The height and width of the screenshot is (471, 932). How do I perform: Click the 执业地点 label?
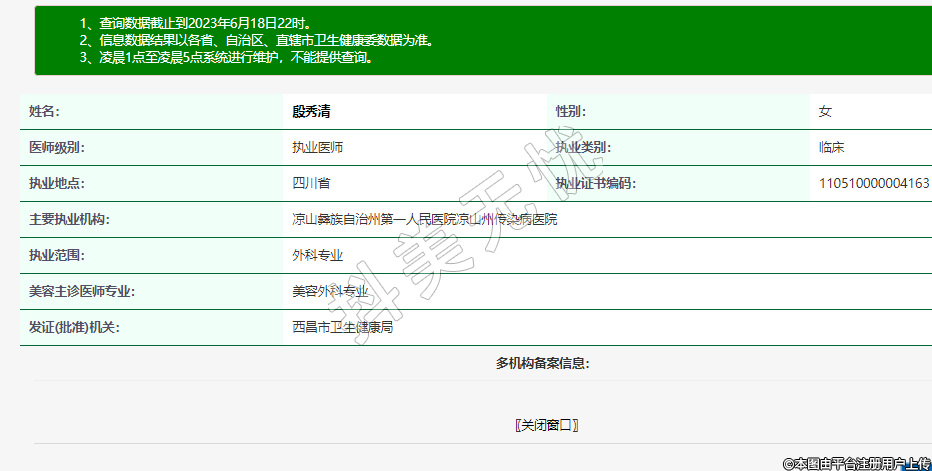pyautogui.click(x=57, y=183)
